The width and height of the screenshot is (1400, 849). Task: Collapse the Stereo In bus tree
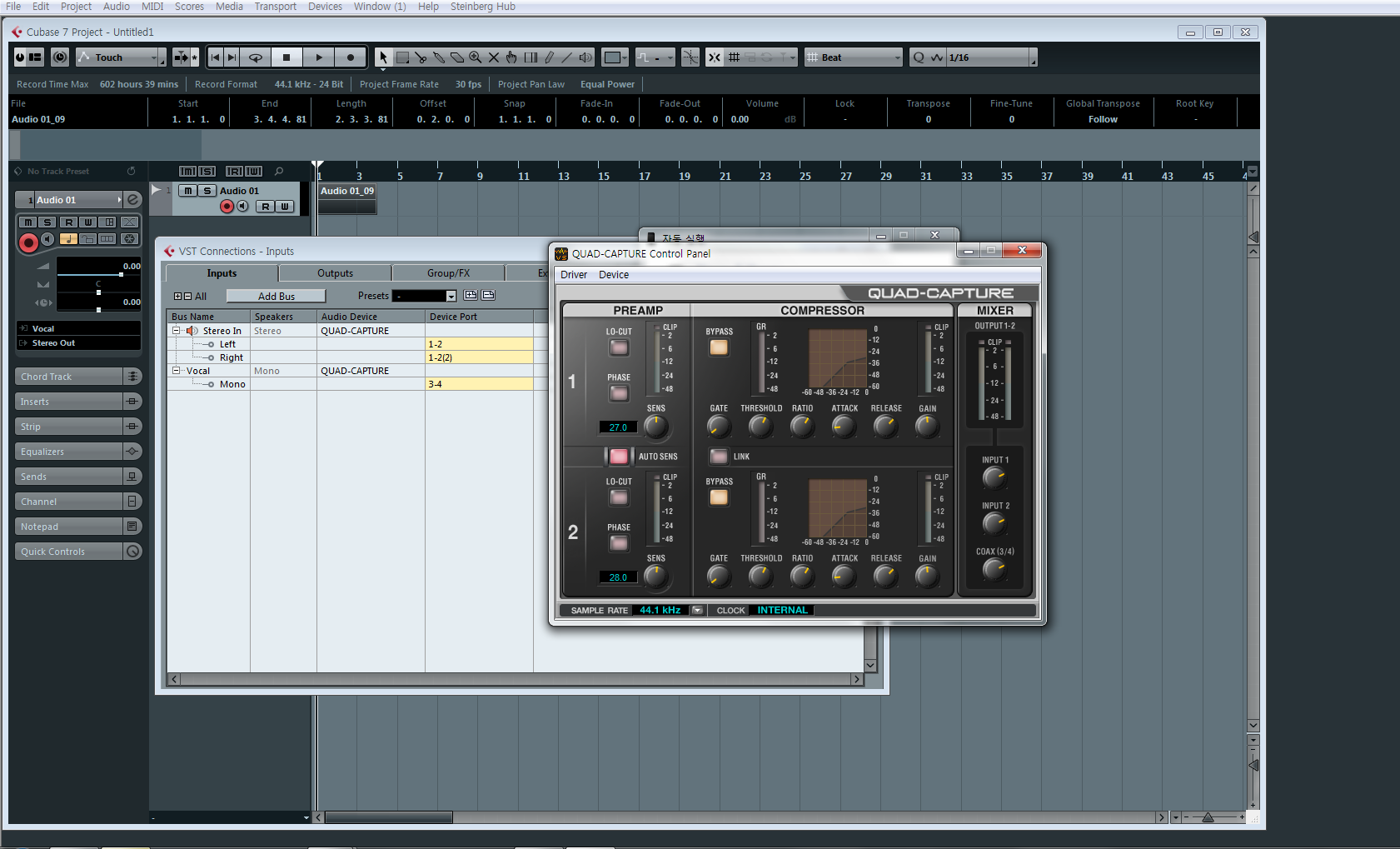point(176,331)
